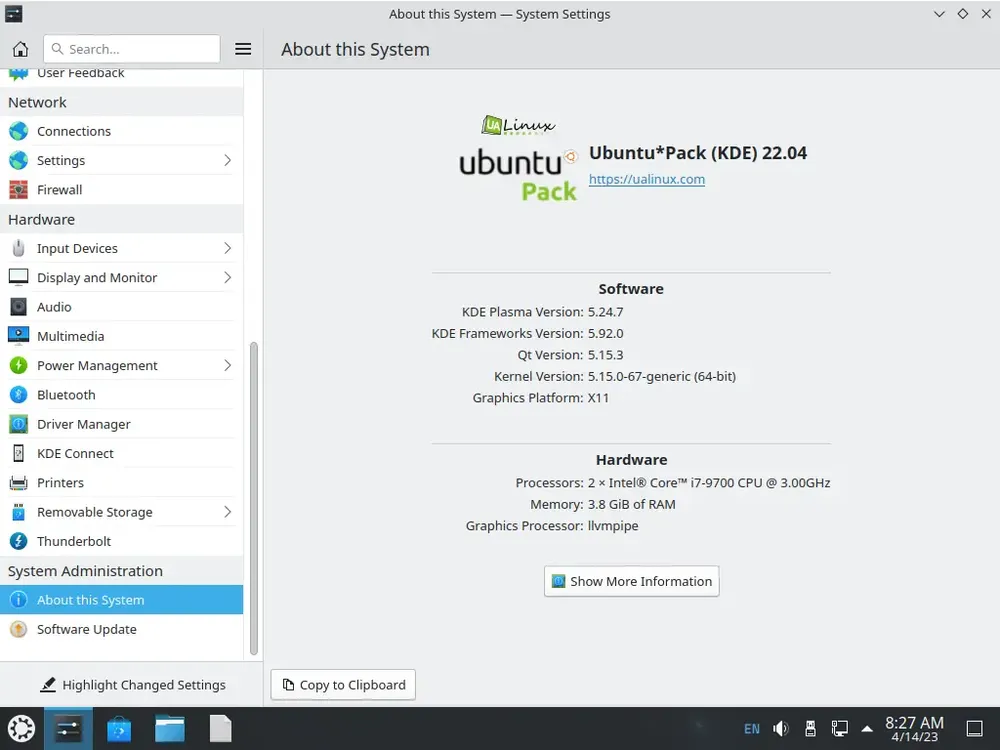Click System Settings taskbar icon

68,729
